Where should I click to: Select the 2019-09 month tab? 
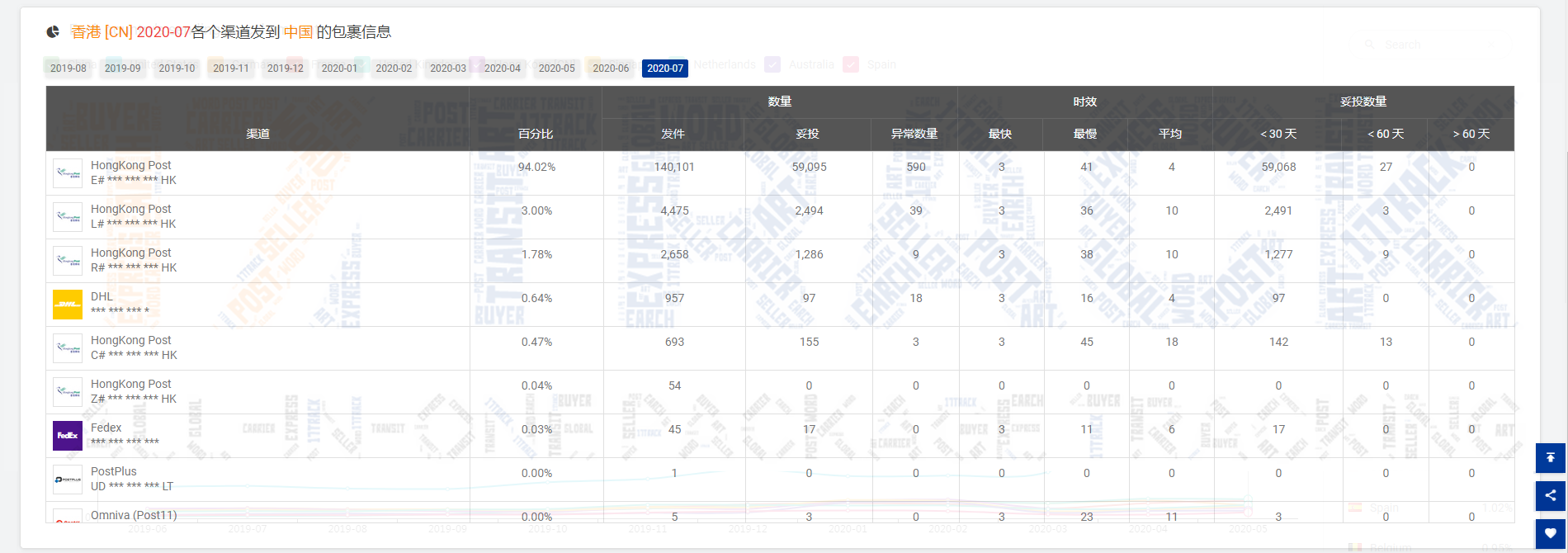coord(123,69)
